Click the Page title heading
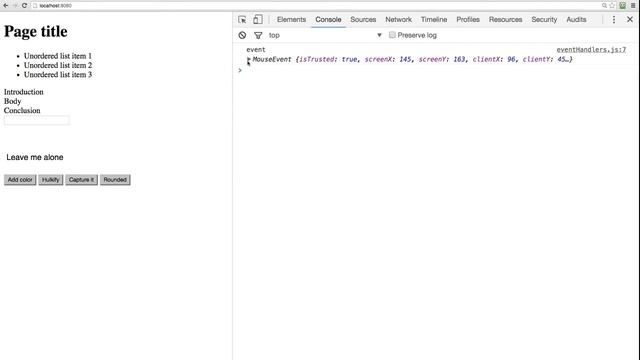Screen dimensions: 640x360 [36, 31]
